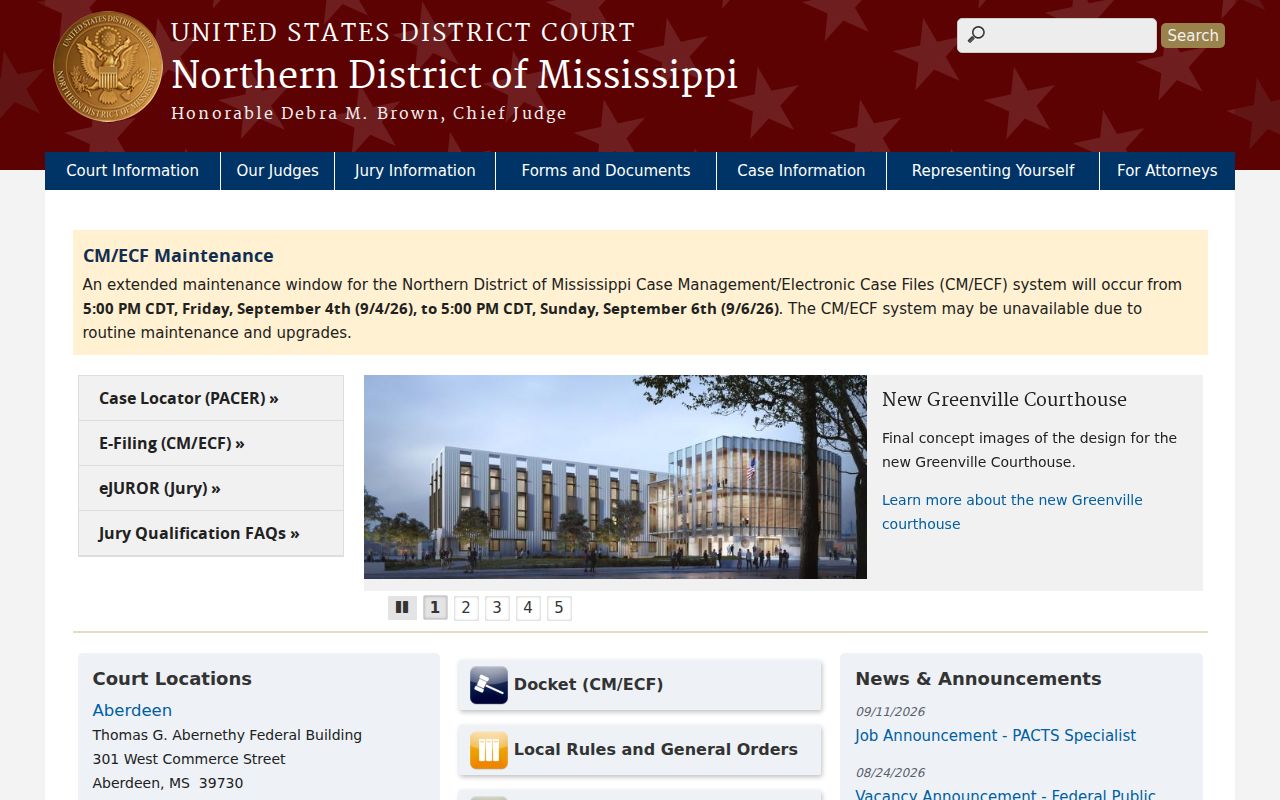Image resolution: width=1280 pixels, height=800 pixels.
Task: Click the News & Announcements heading
Action: click(x=978, y=679)
